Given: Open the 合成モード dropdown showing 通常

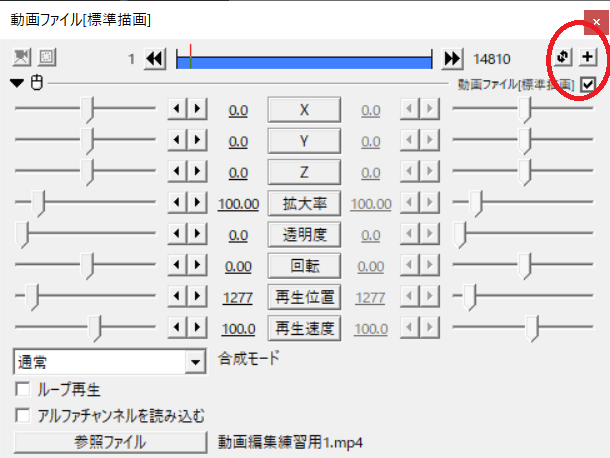Looking at the screenshot, I should point(110,362).
